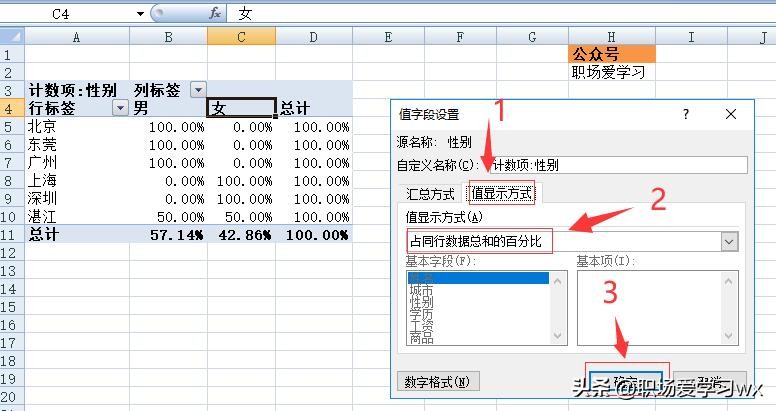776x411 pixels.
Task: Click down arrow of 基本项 list scrollbar
Action: (x=729, y=336)
